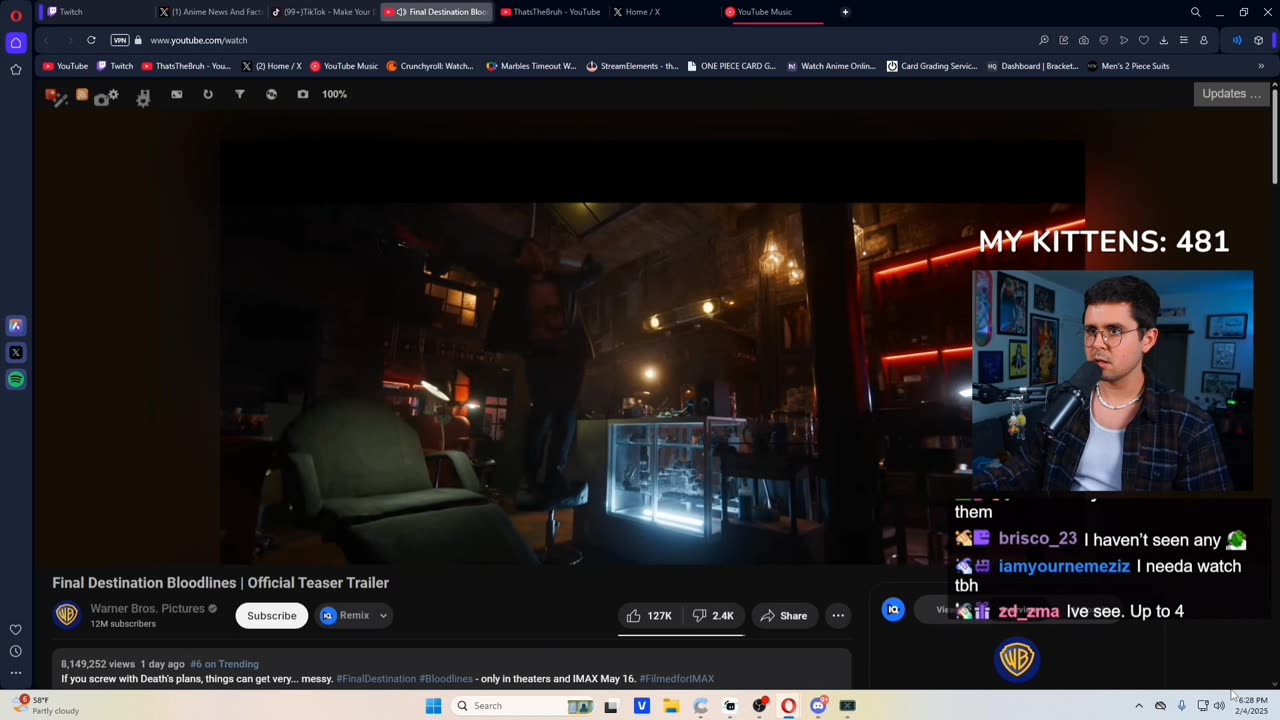Open the ad blocker shield icon
The height and width of the screenshot is (720, 1280).
click(1104, 40)
